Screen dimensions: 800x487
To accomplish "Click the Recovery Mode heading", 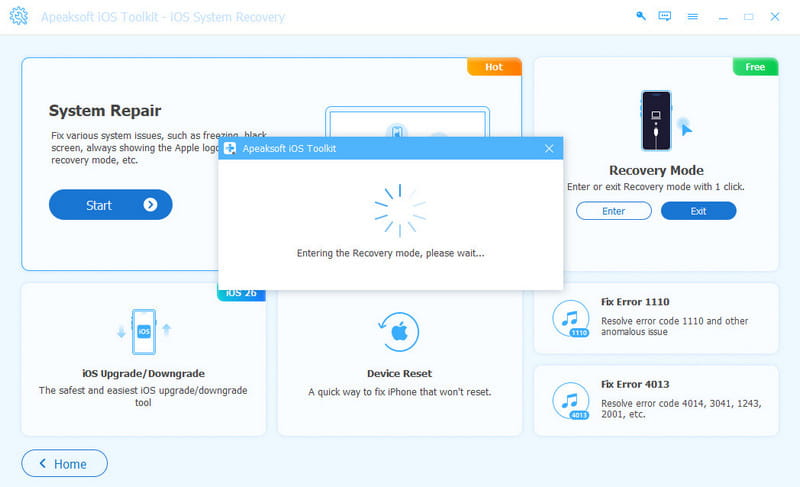I will 656,170.
